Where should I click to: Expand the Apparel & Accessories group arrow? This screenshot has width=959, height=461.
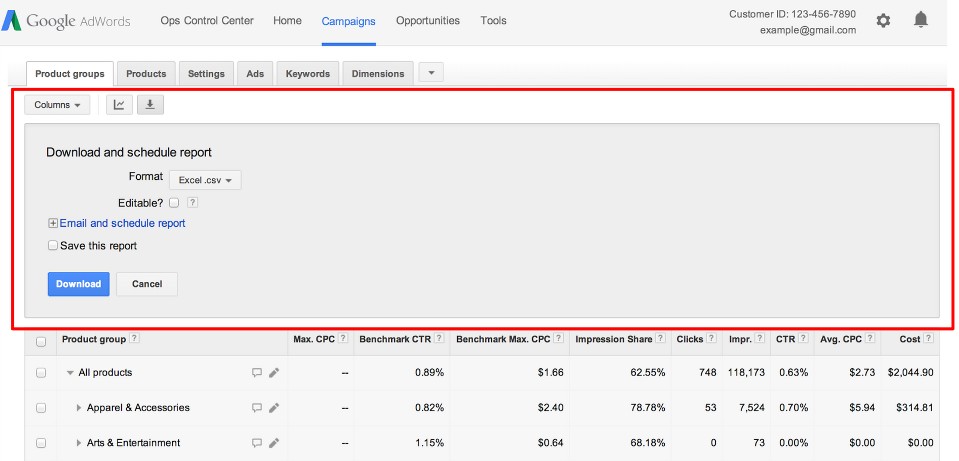79,408
